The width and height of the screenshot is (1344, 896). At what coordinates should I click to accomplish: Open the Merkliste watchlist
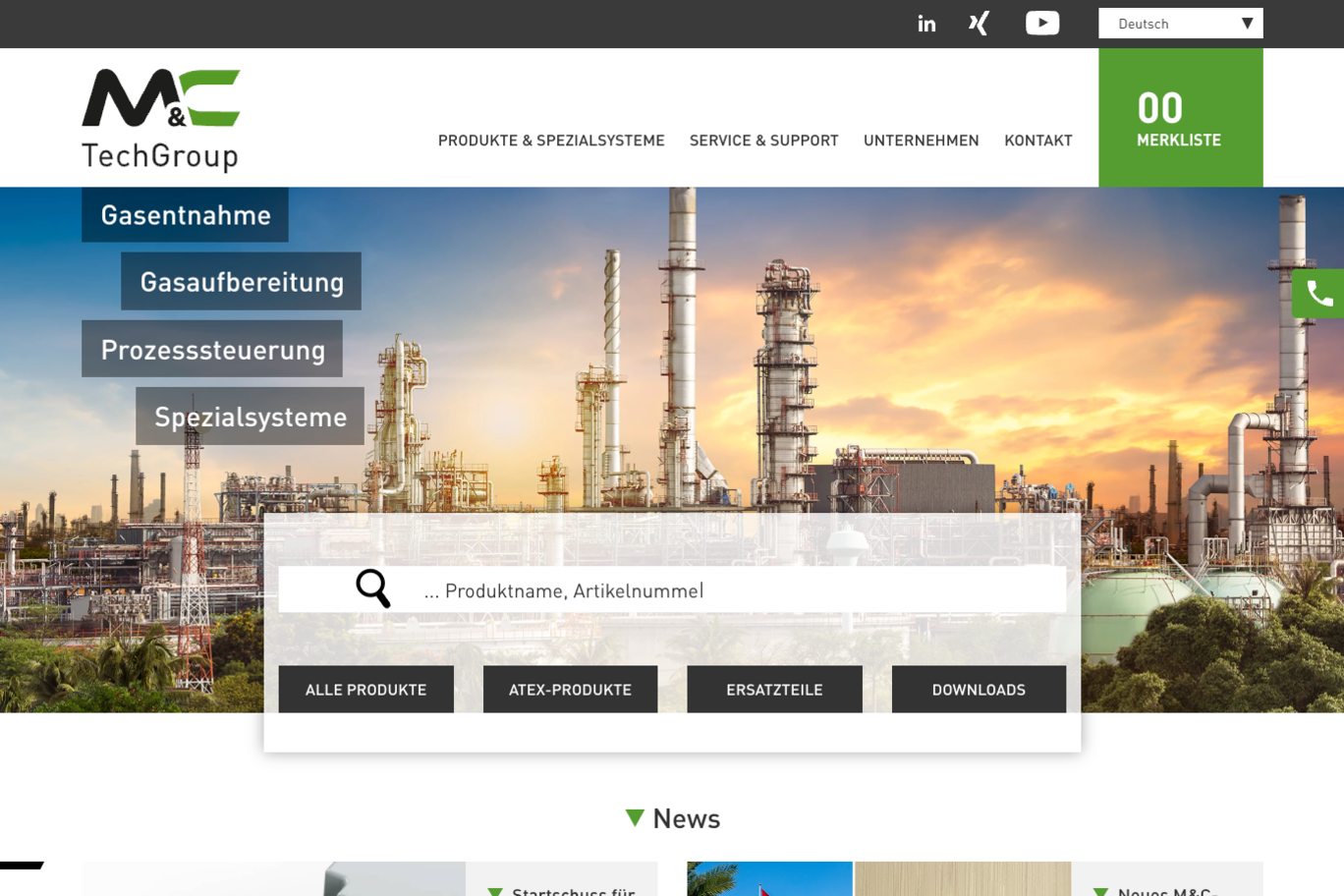[x=1180, y=118]
